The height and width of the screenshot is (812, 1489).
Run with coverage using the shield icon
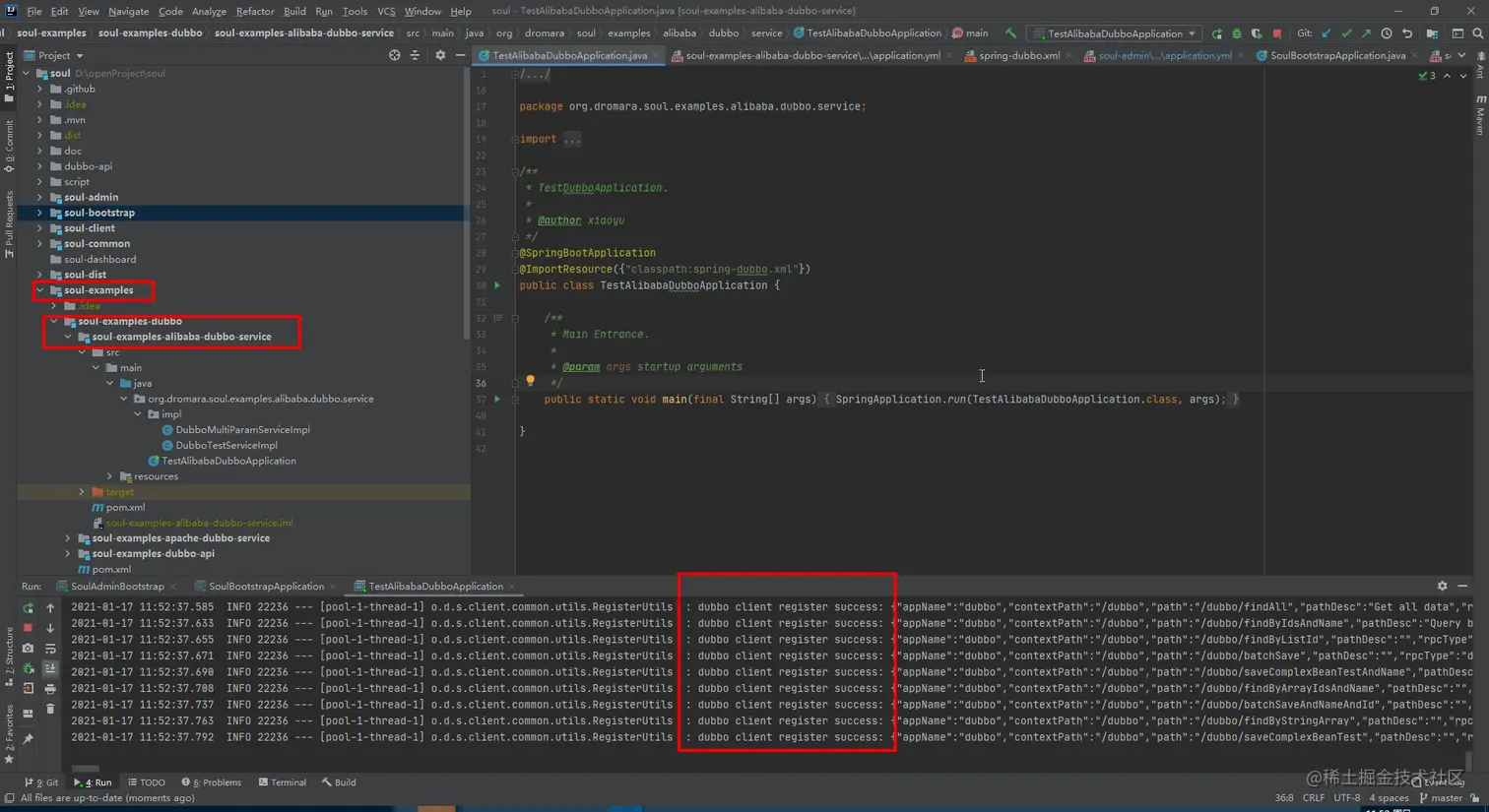point(1257,33)
